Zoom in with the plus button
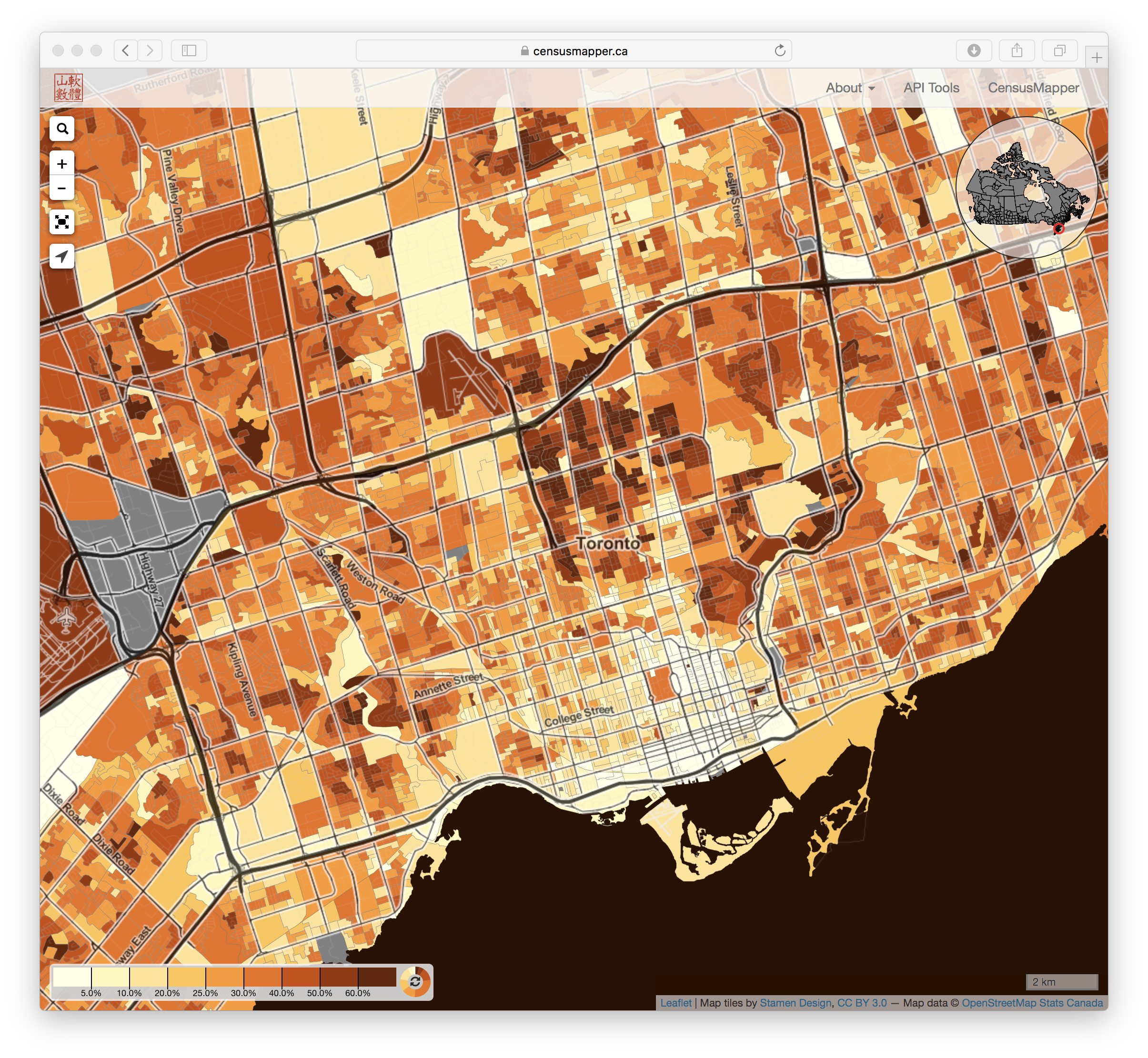Viewport: 1148px width, 1058px height. [x=62, y=164]
